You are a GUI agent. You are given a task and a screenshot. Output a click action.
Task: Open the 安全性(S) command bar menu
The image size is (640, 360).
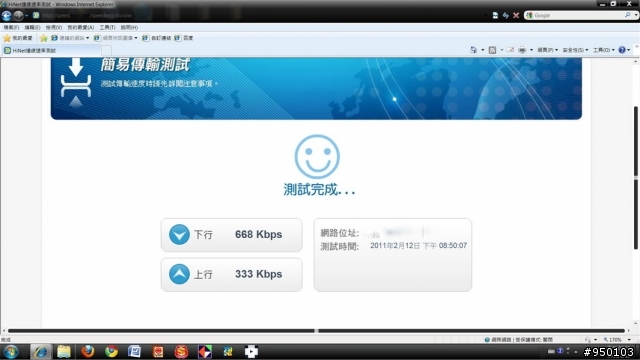pyautogui.click(x=576, y=50)
